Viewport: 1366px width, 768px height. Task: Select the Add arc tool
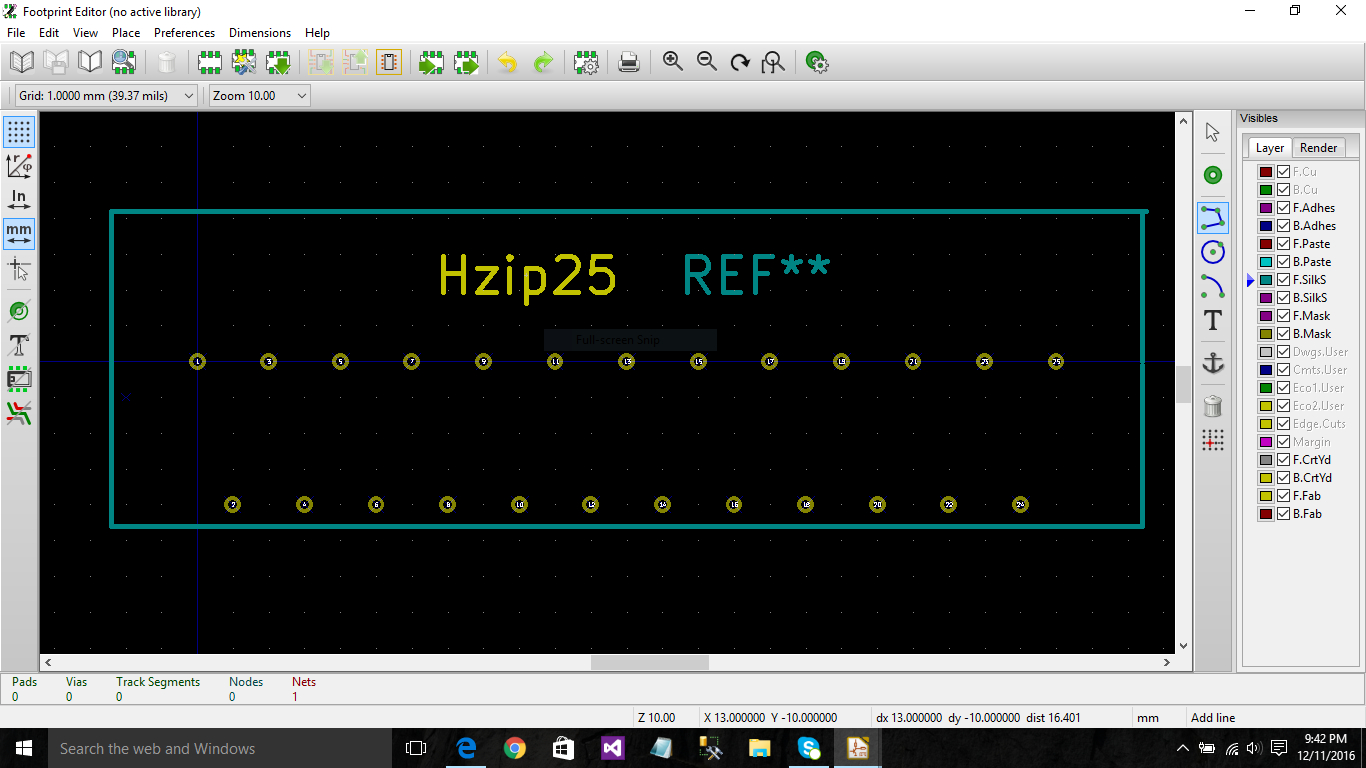point(1213,286)
